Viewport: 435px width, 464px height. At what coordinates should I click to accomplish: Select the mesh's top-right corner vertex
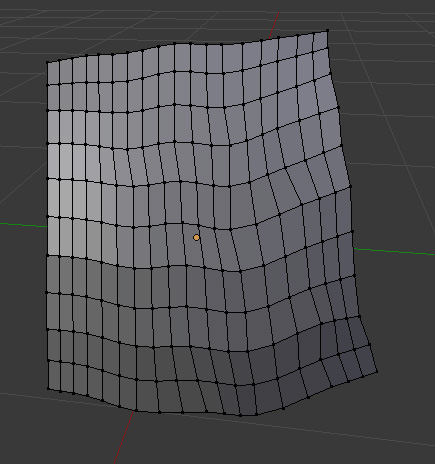click(x=327, y=31)
